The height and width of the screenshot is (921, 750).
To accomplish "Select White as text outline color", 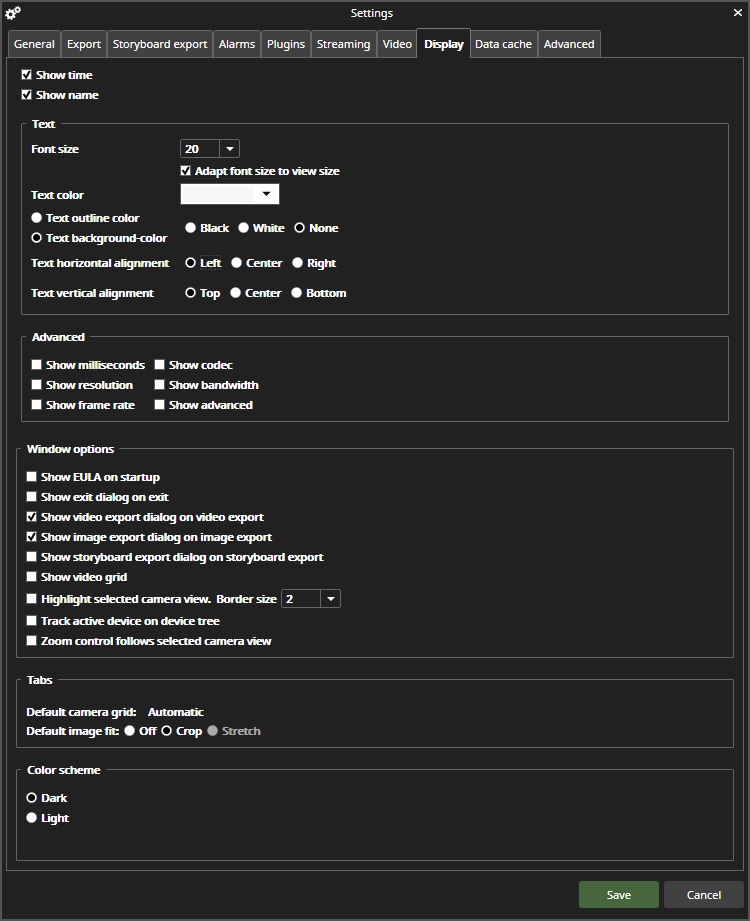I will (x=242, y=227).
